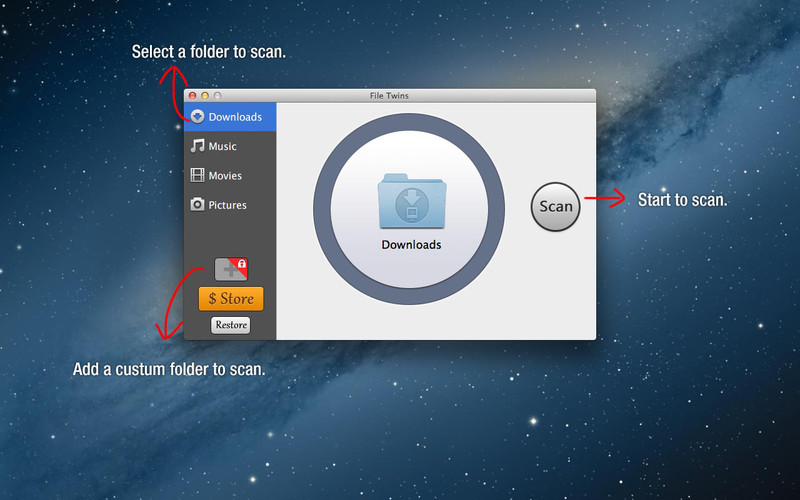
Task: Minimize the File Twins window
Action: 205,95
